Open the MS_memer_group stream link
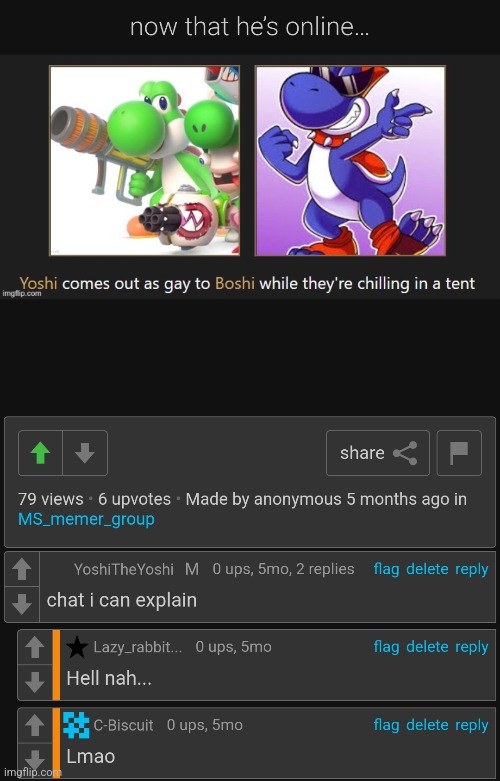The width and height of the screenshot is (500, 781). 86,519
